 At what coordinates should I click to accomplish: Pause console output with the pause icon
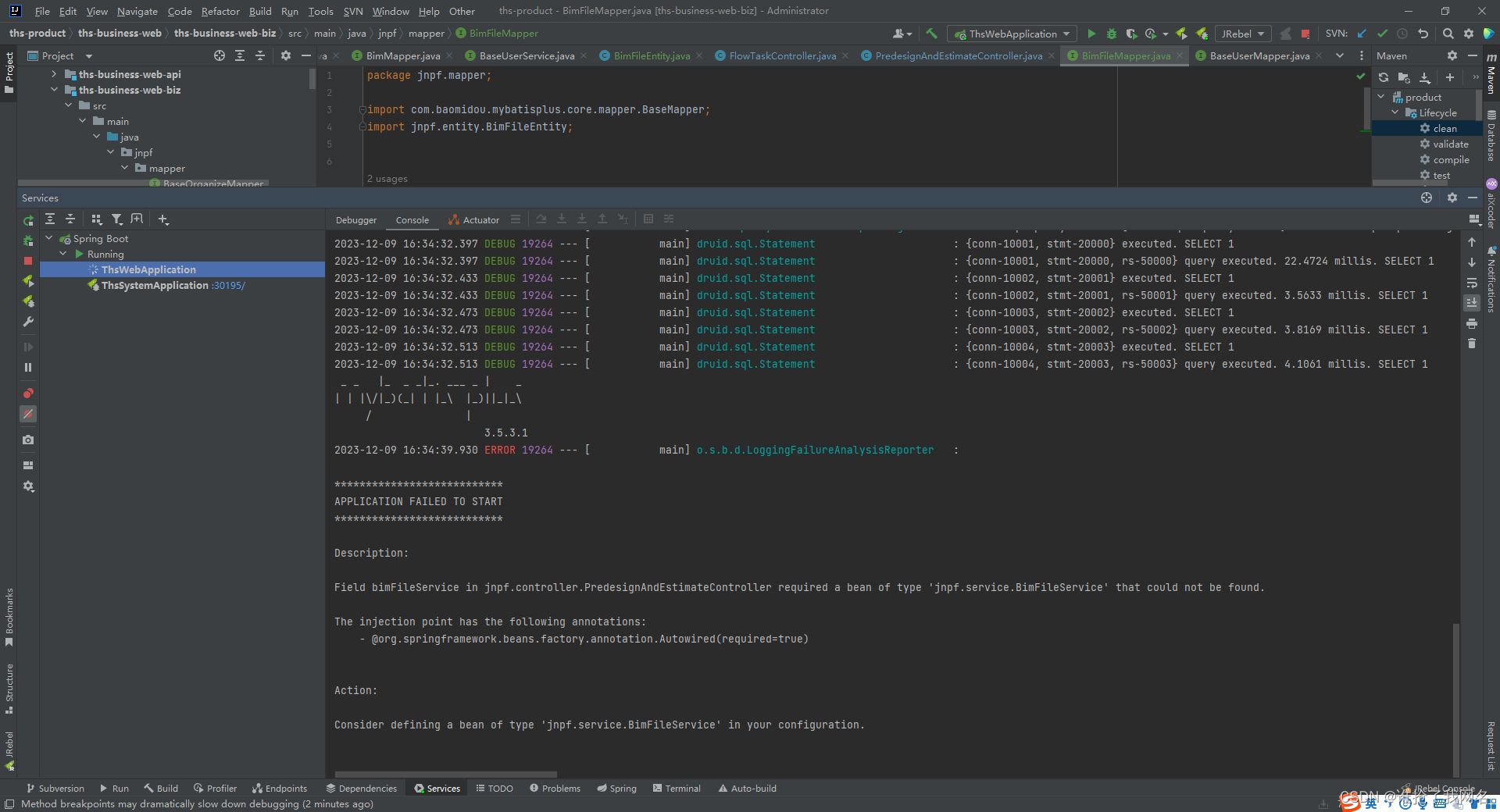(x=28, y=367)
